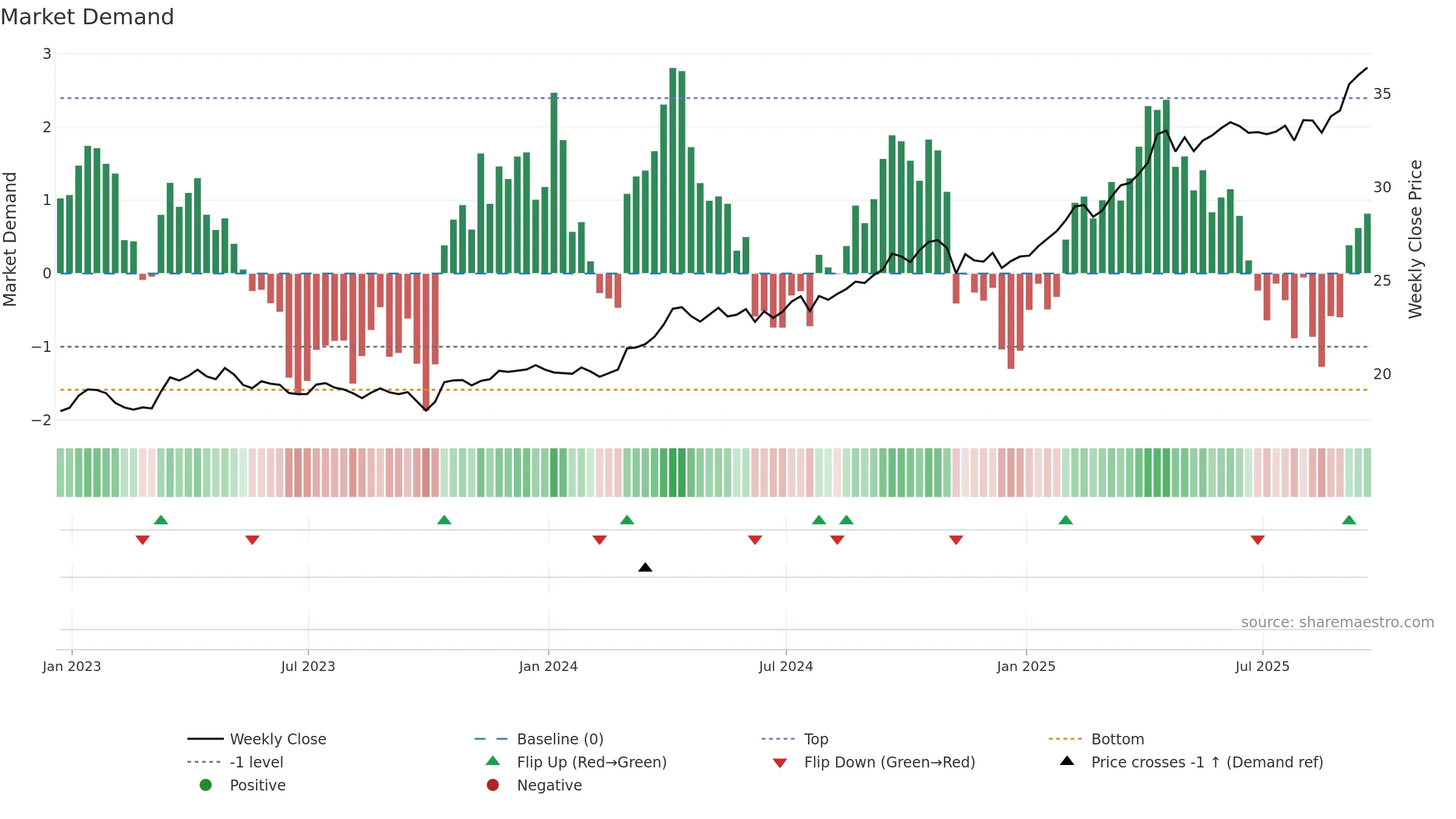Select the Flip Up triangle in September 2025
The width and height of the screenshot is (1456, 819).
pyautogui.click(x=1349, y=520)
